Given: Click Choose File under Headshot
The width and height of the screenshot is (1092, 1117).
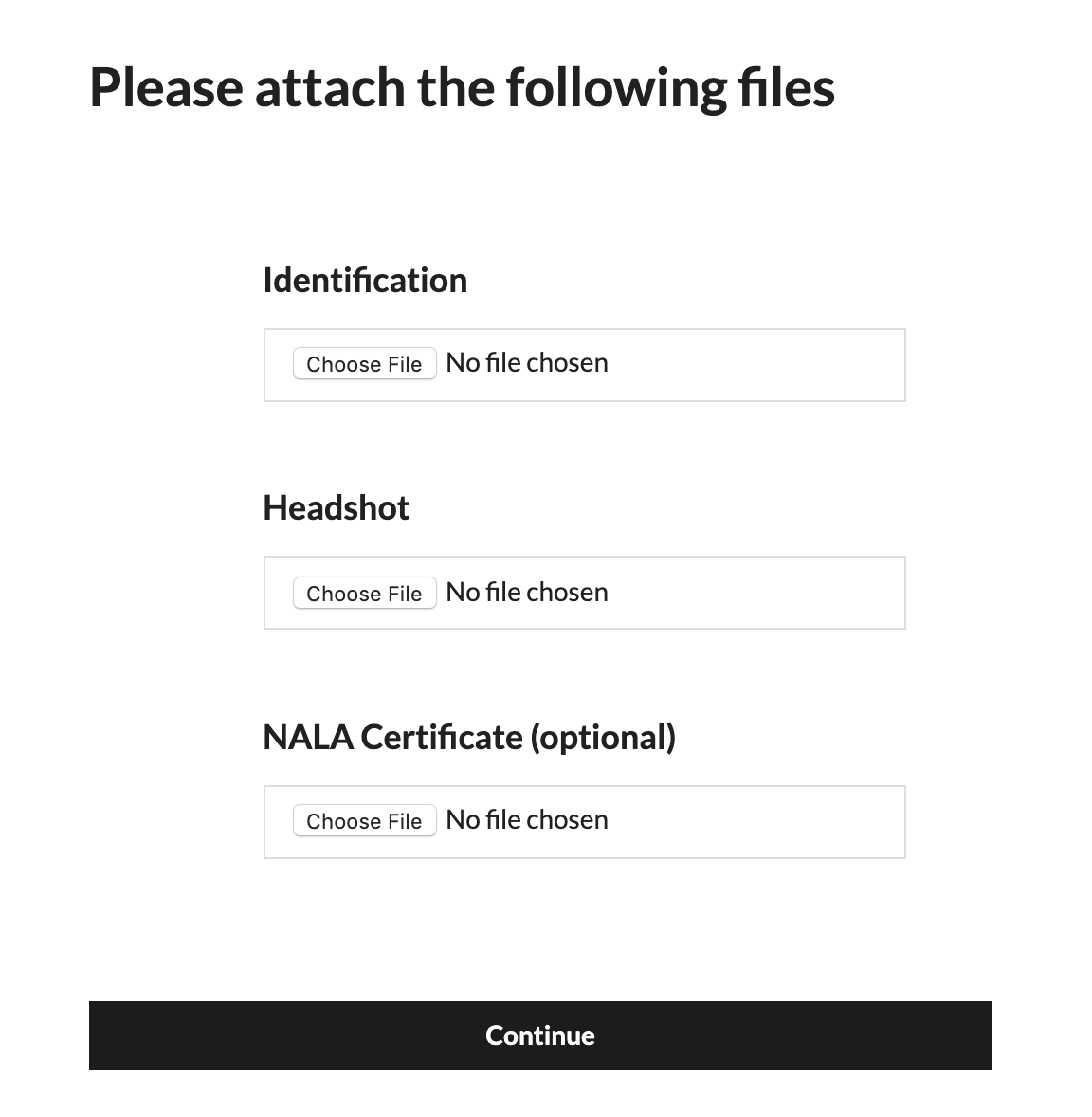Looking at the screenshot, I should 364,594.
